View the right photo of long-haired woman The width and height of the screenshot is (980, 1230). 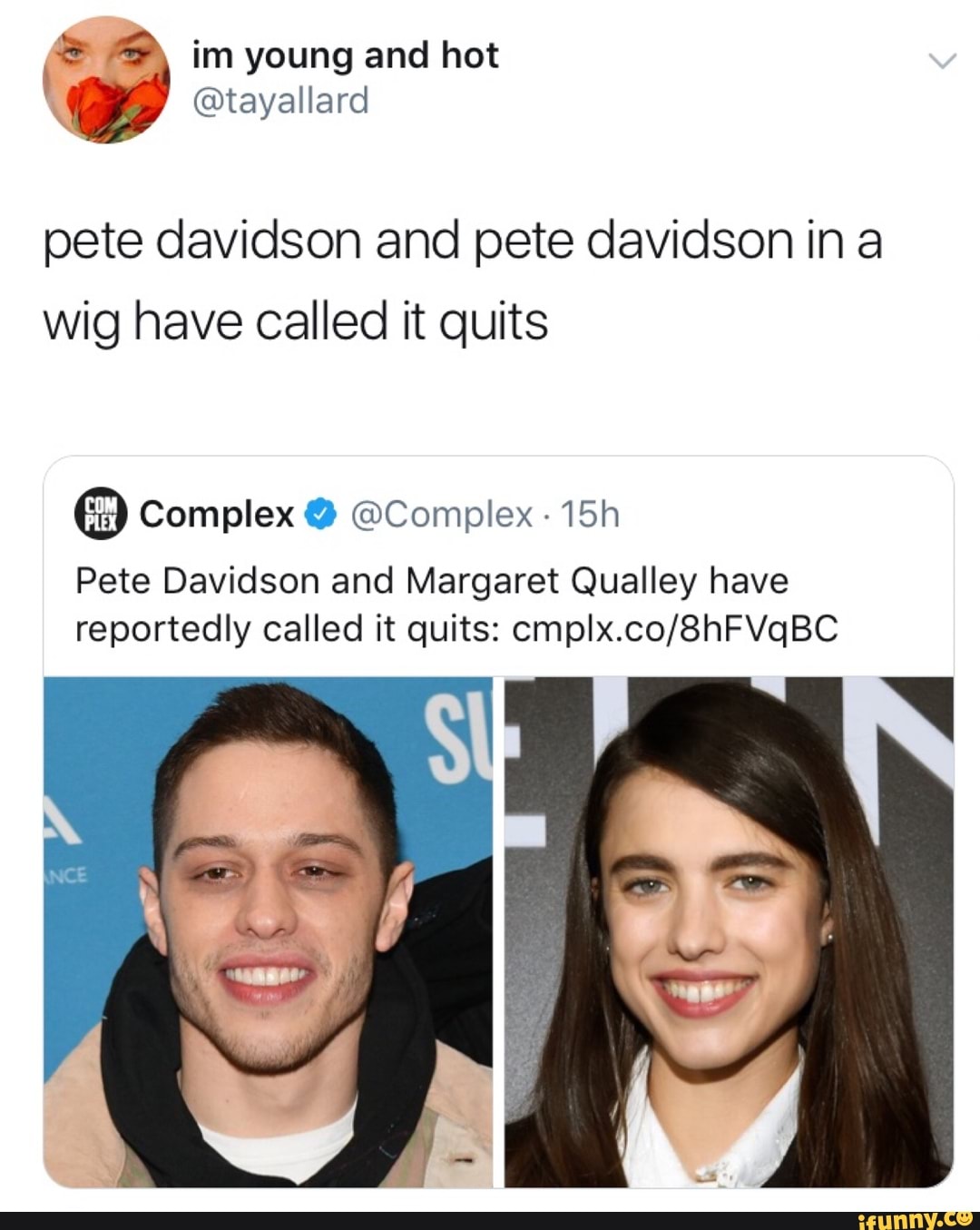729,931
